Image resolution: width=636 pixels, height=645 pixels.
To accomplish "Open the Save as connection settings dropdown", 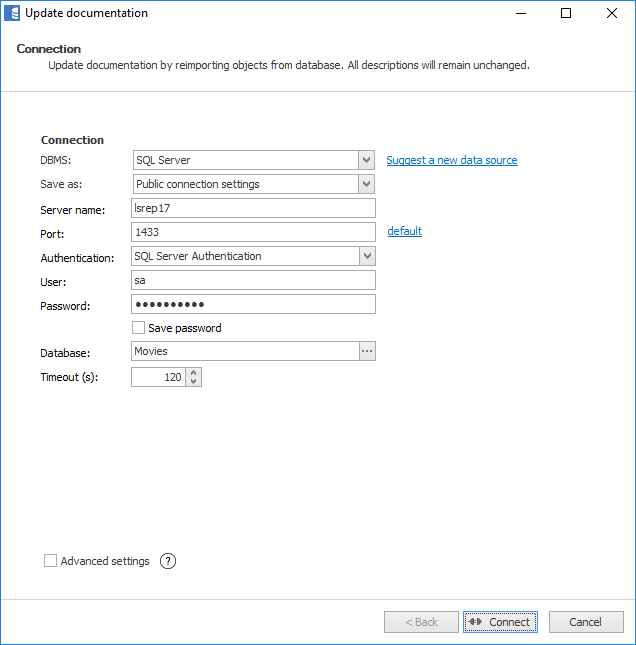I will pyautogui.click(x=366, y=184).
